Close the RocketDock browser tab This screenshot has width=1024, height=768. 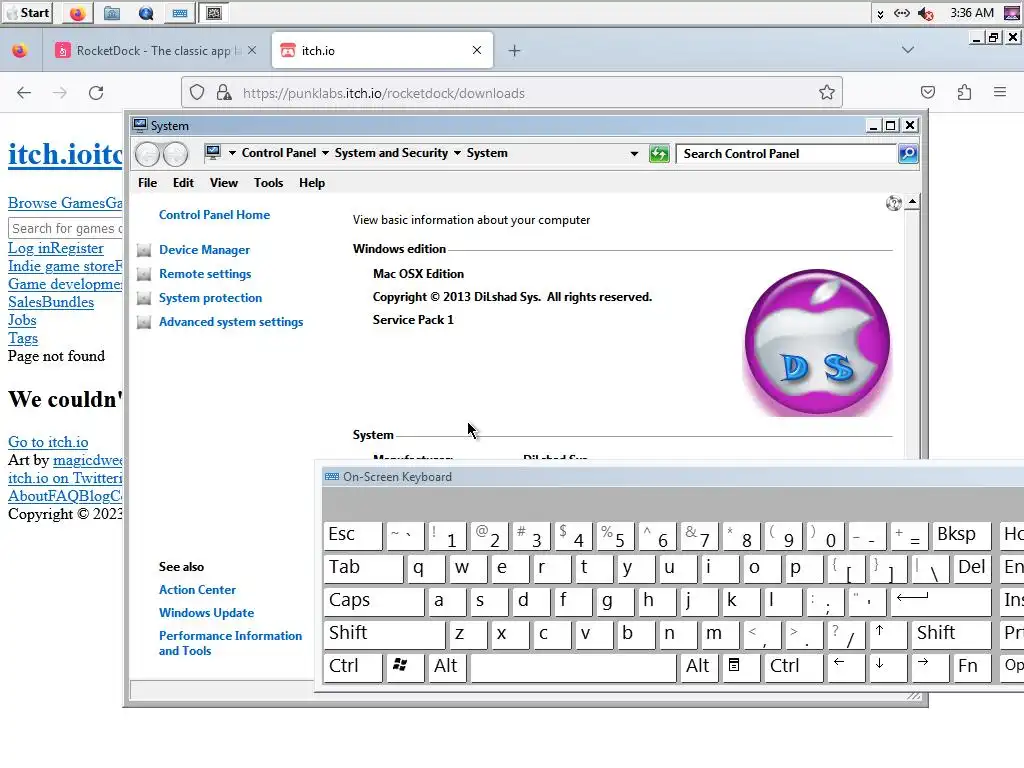[252, 50]
